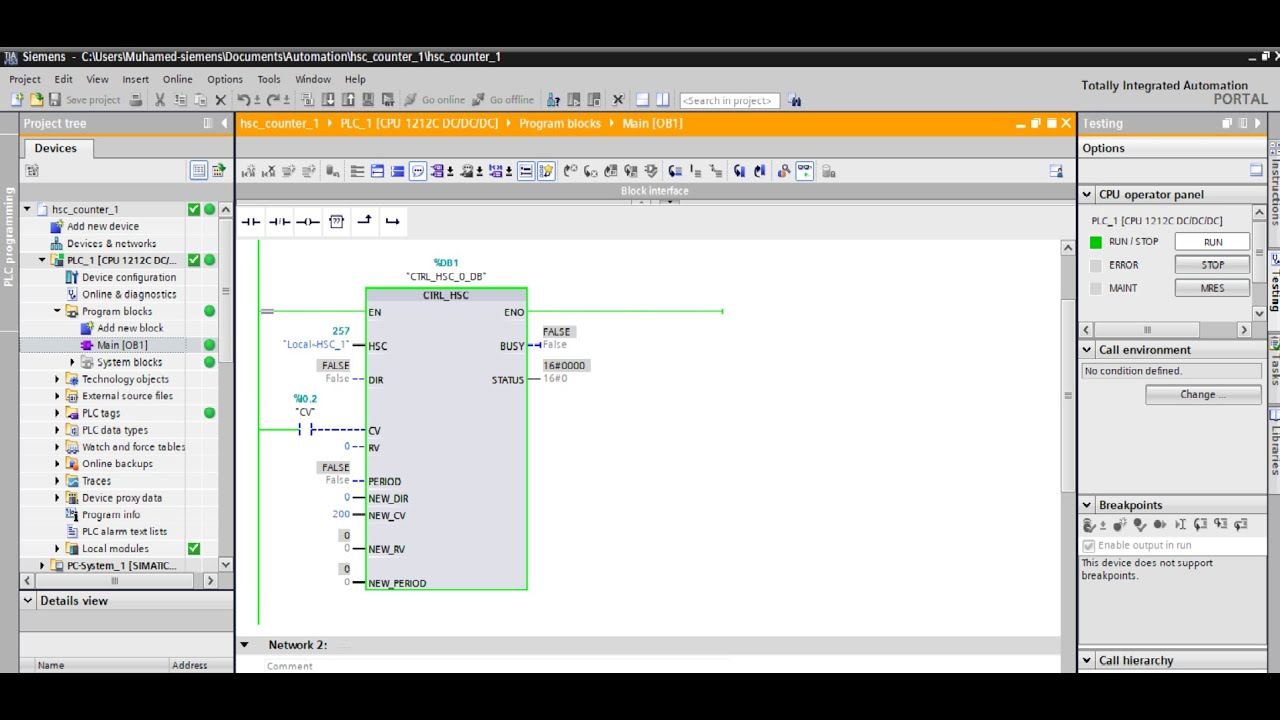This screenshot has height=720, width=1280.
Task: Open a branch in the network
Action: click(x=364, y=221)
